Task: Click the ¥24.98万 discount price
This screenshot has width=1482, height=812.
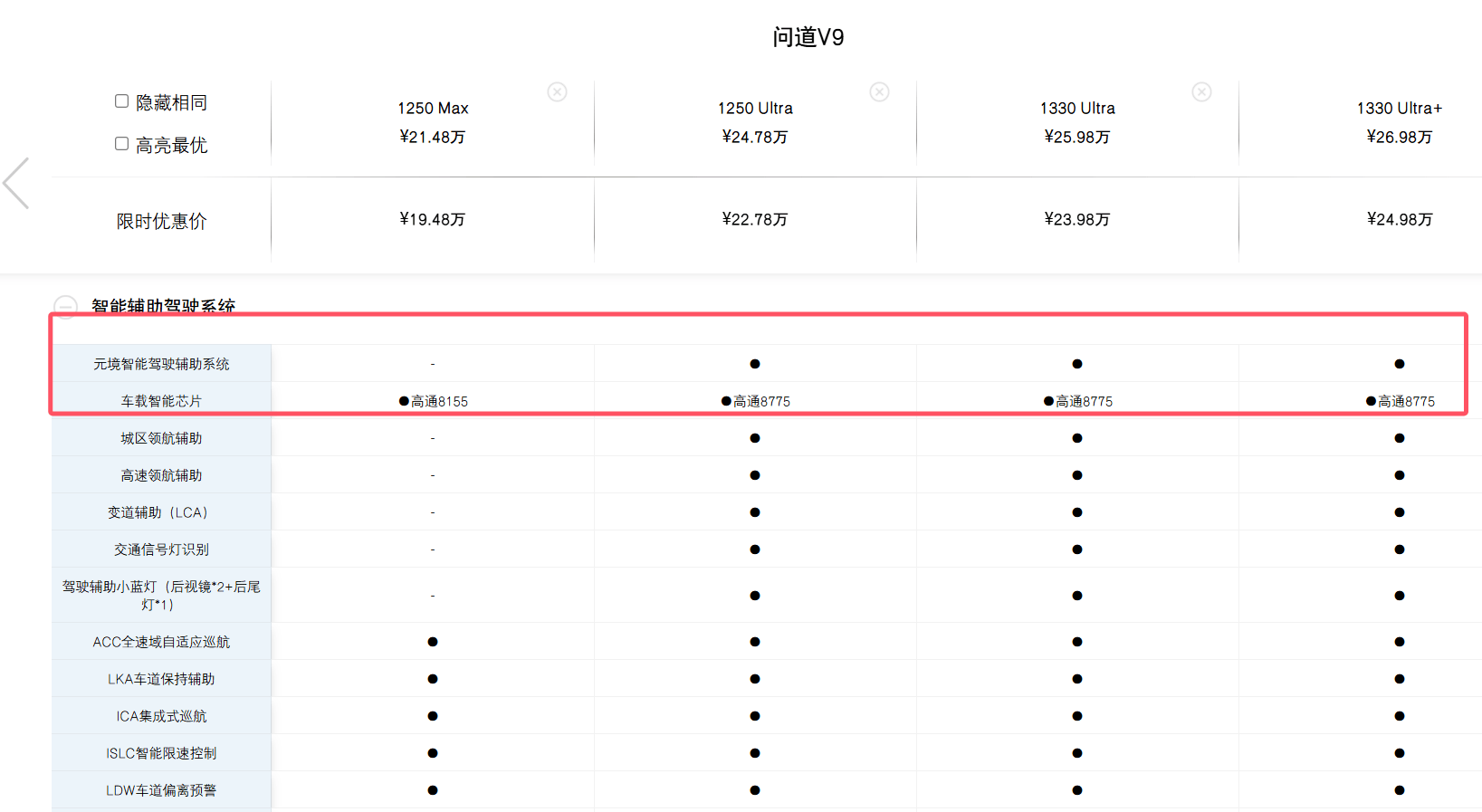Action: tap(1400, 219)
